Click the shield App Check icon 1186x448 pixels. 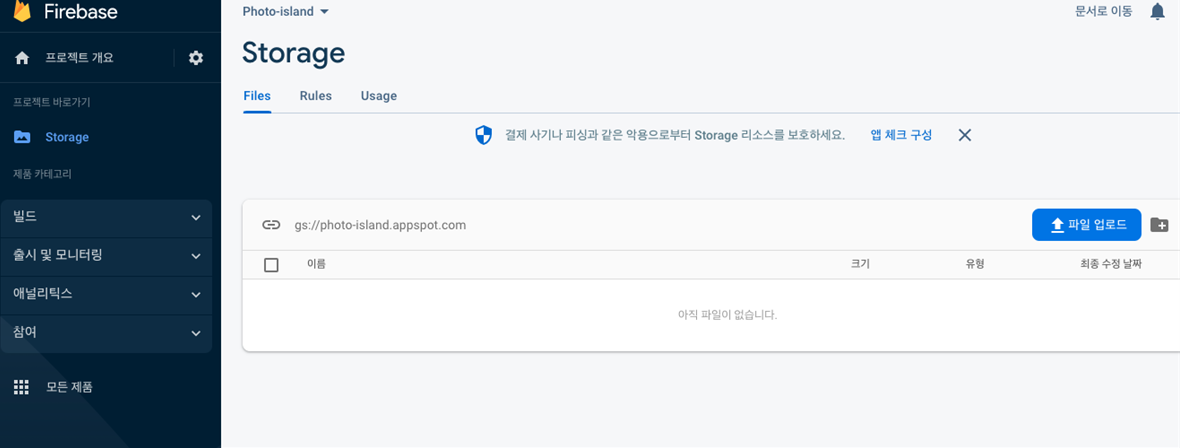[483, 135]
